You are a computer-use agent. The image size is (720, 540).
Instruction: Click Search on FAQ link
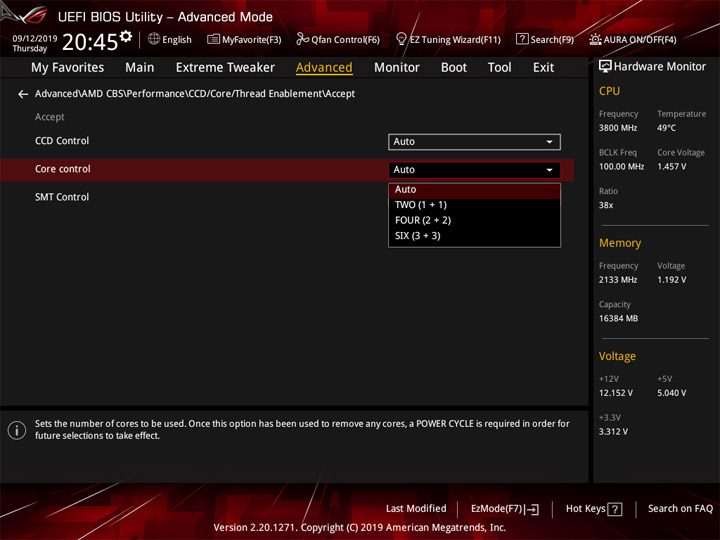681,509
